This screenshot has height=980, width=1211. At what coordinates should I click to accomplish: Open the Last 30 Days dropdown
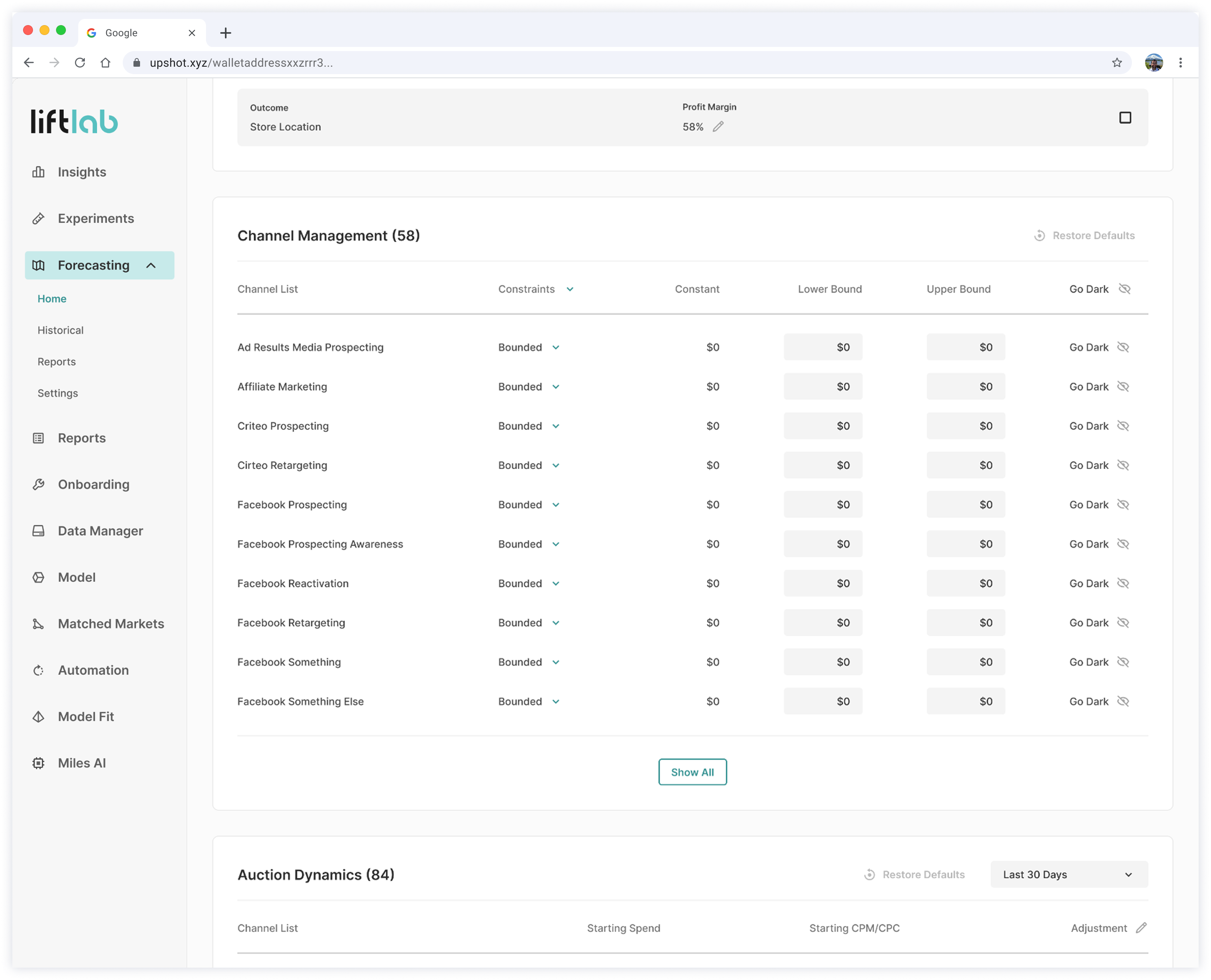pos(1069,875)
